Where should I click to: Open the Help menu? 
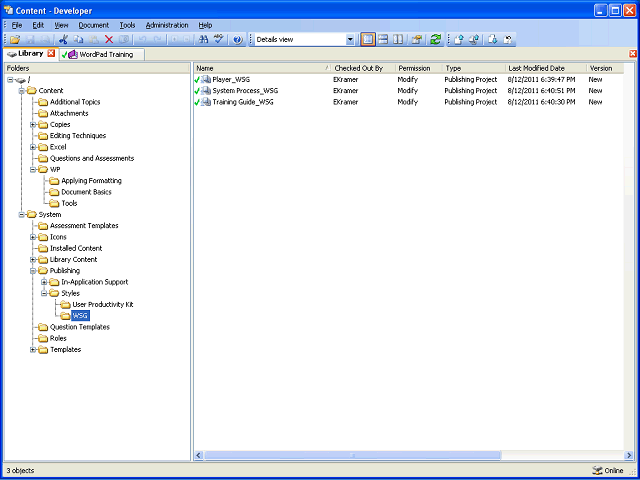205,25
